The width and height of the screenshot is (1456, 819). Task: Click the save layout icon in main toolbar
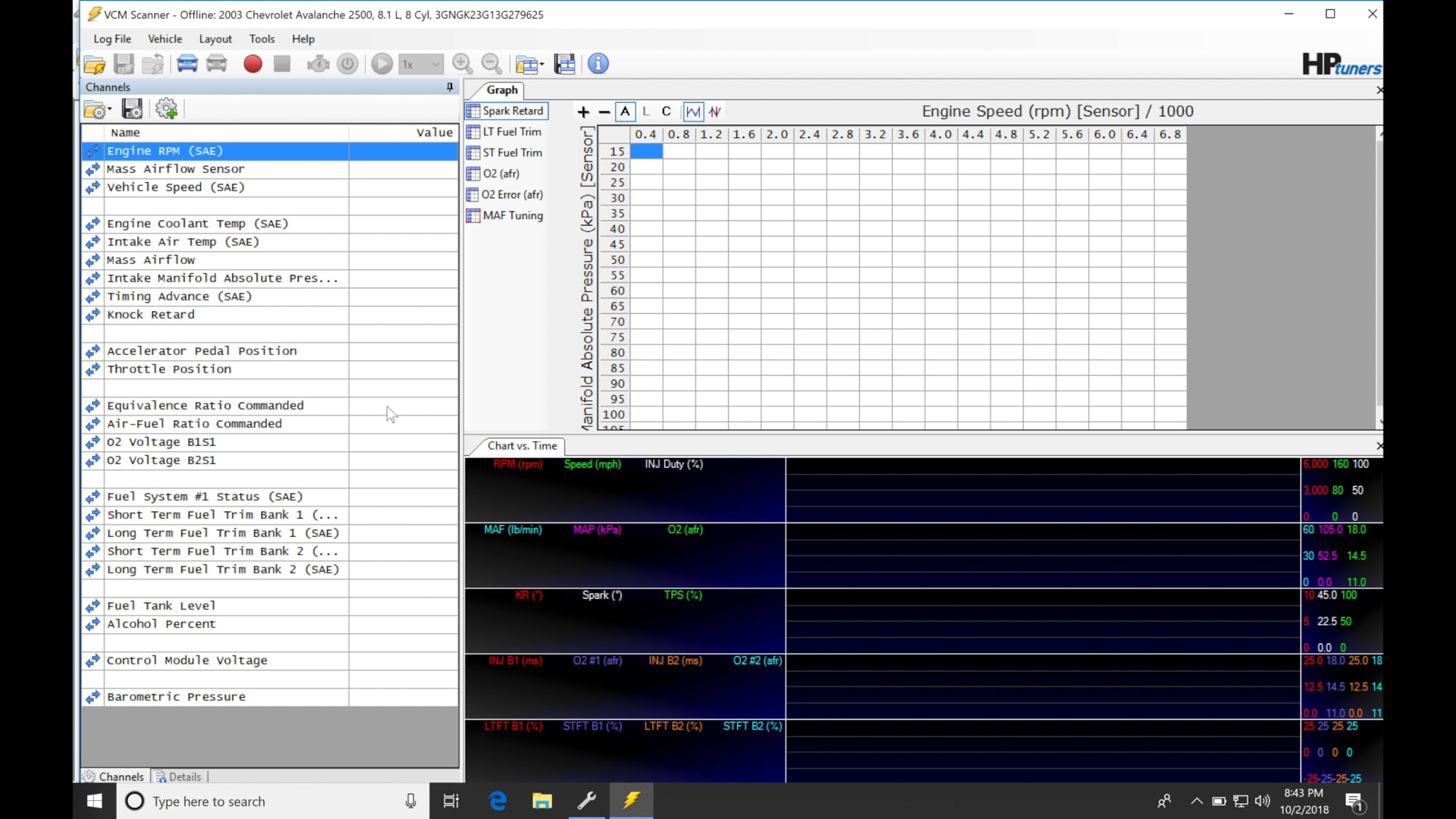click(565, 64)
